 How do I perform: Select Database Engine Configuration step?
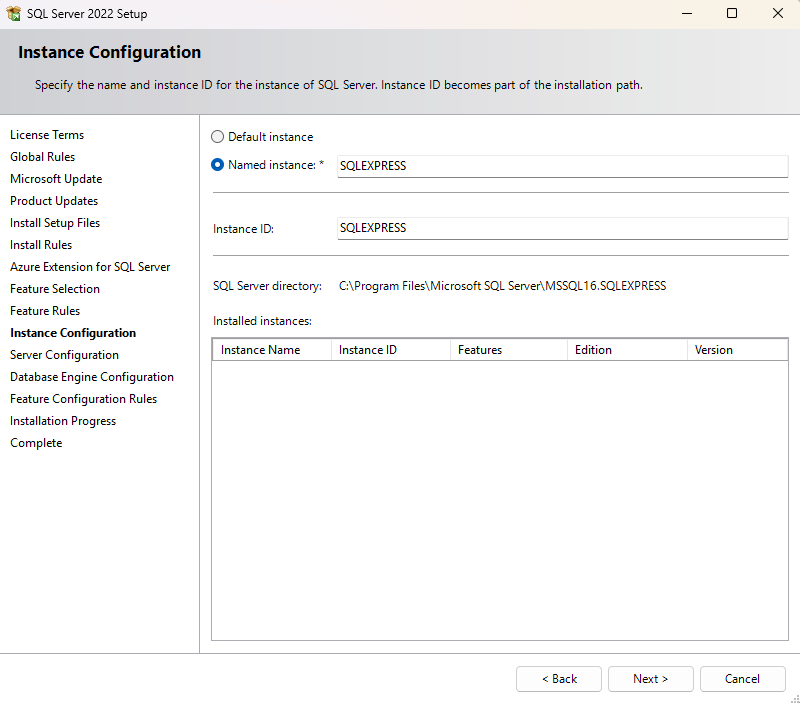pyautogui.click(x=92, y=377)
